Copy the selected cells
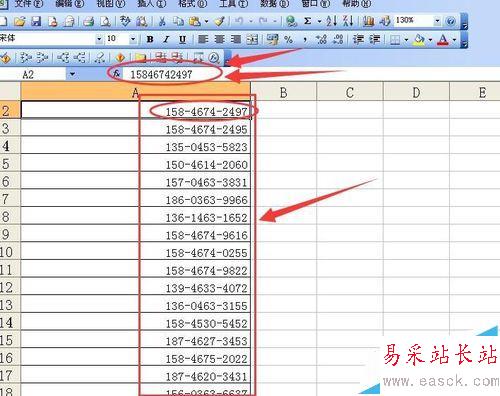Viewport: 500px width, 396px height. pyautogui.click(x=178, y=22)
